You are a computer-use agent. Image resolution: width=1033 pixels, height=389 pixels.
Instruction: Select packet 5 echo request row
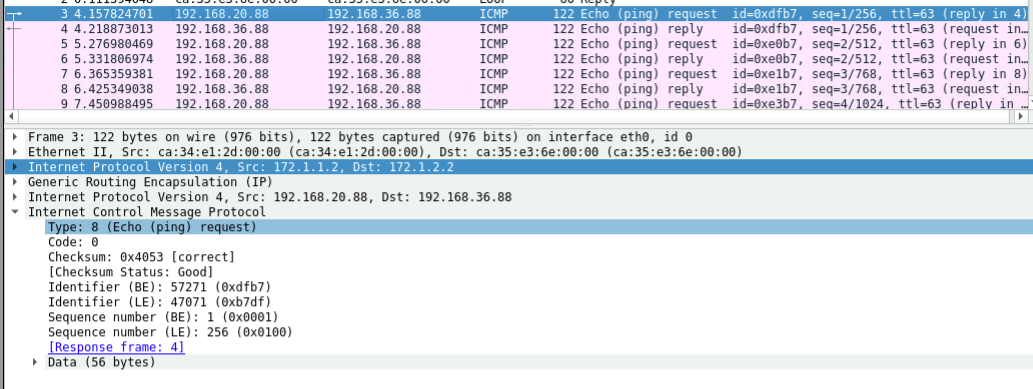516,44
